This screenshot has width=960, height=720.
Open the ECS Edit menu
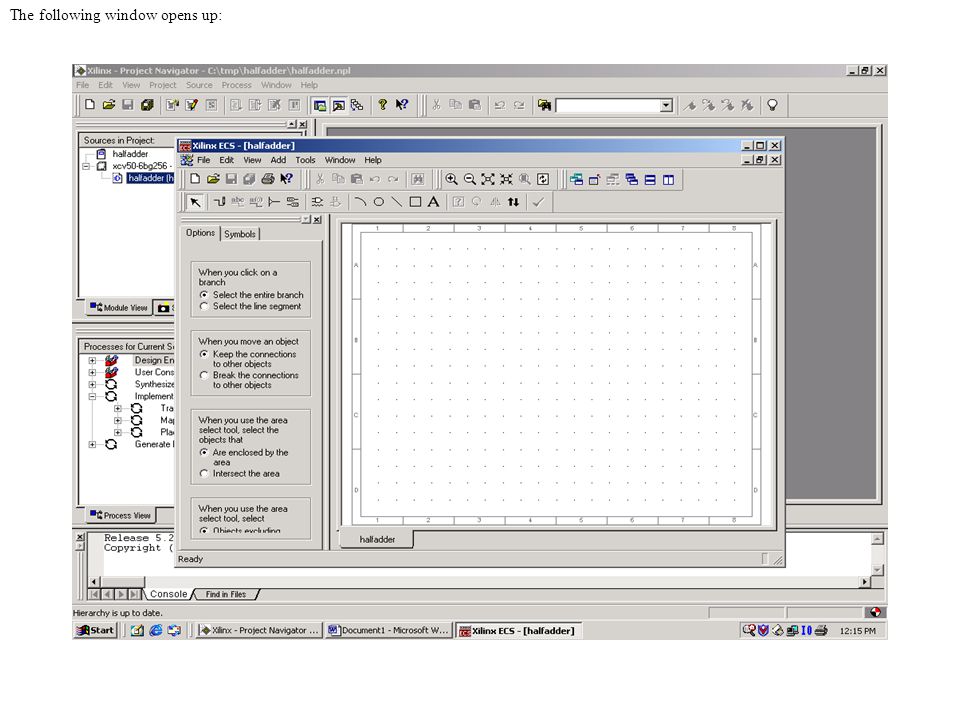click(227, 160)
